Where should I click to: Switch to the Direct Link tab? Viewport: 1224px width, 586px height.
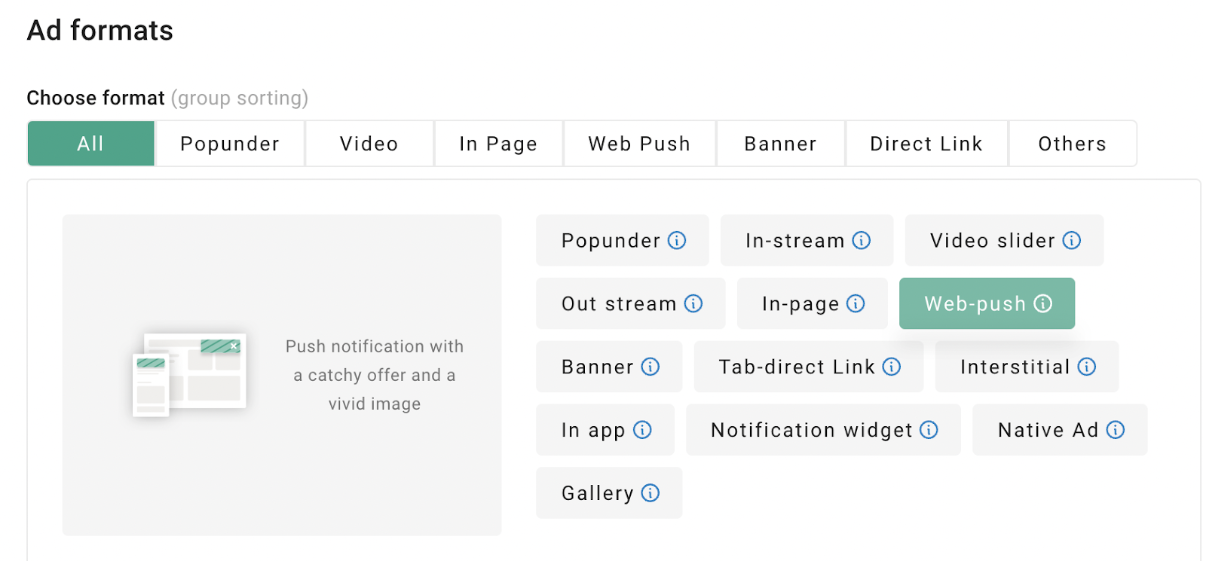(x=926, y=144)
